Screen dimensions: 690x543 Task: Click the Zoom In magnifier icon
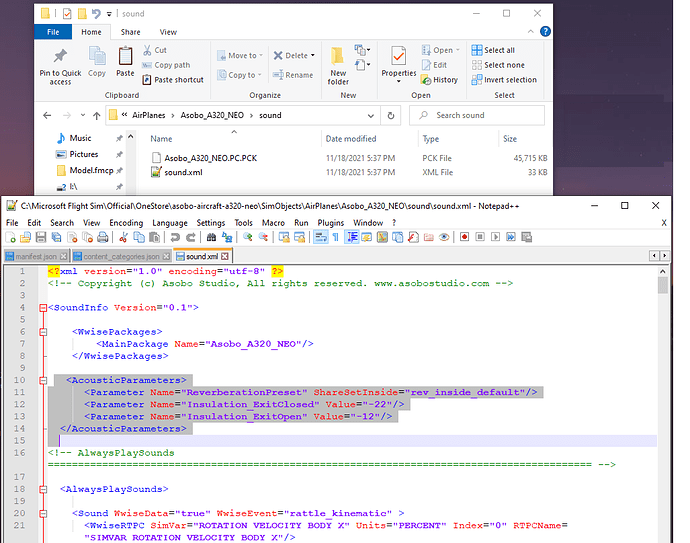tap(248, 238)
